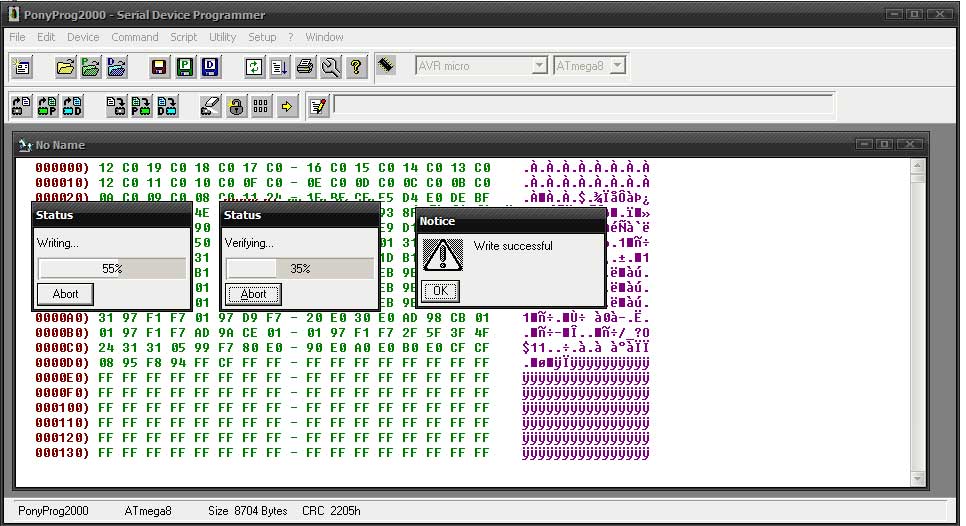Click the Writing 55% progress bar

click(x=112, y=269)
